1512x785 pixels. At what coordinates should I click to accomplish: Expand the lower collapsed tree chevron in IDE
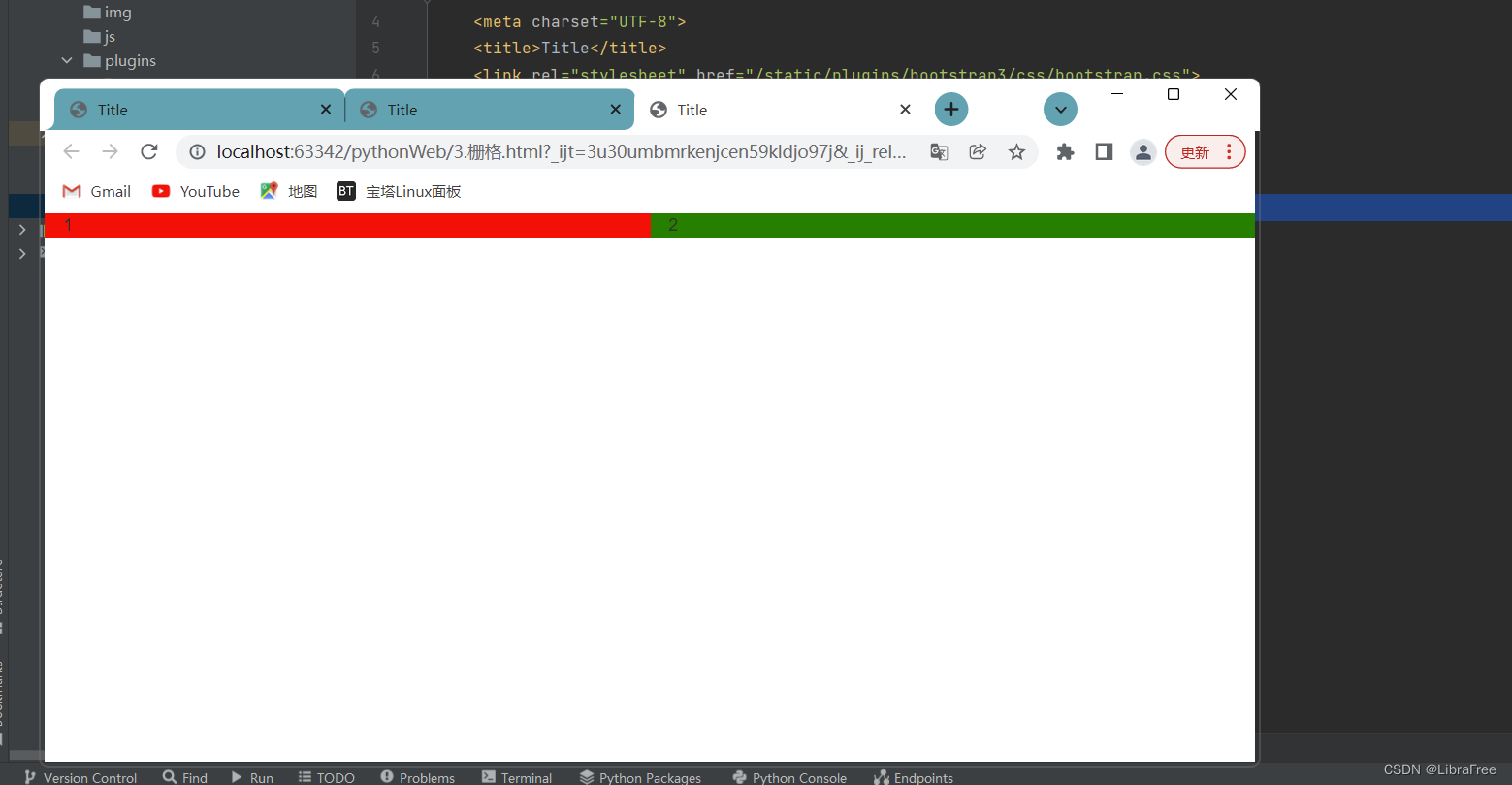tap(22, 254)
